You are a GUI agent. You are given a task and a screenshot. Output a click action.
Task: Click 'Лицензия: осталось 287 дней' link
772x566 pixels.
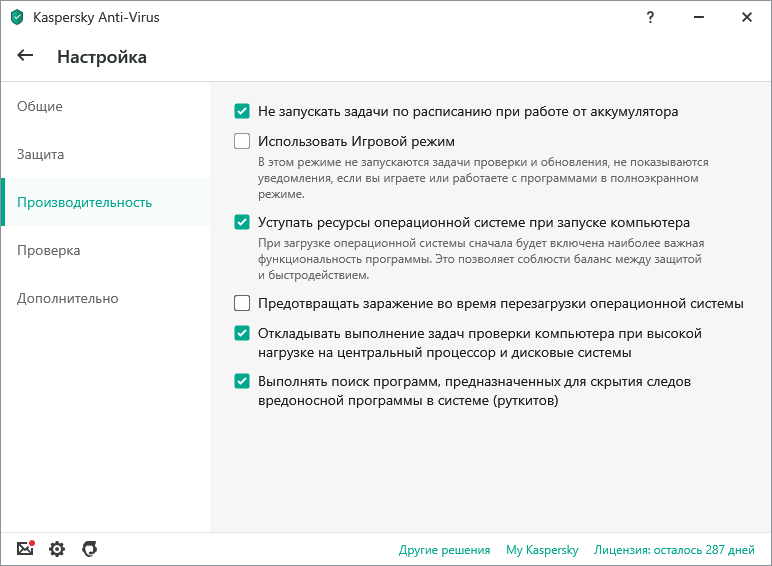point(674,550)
